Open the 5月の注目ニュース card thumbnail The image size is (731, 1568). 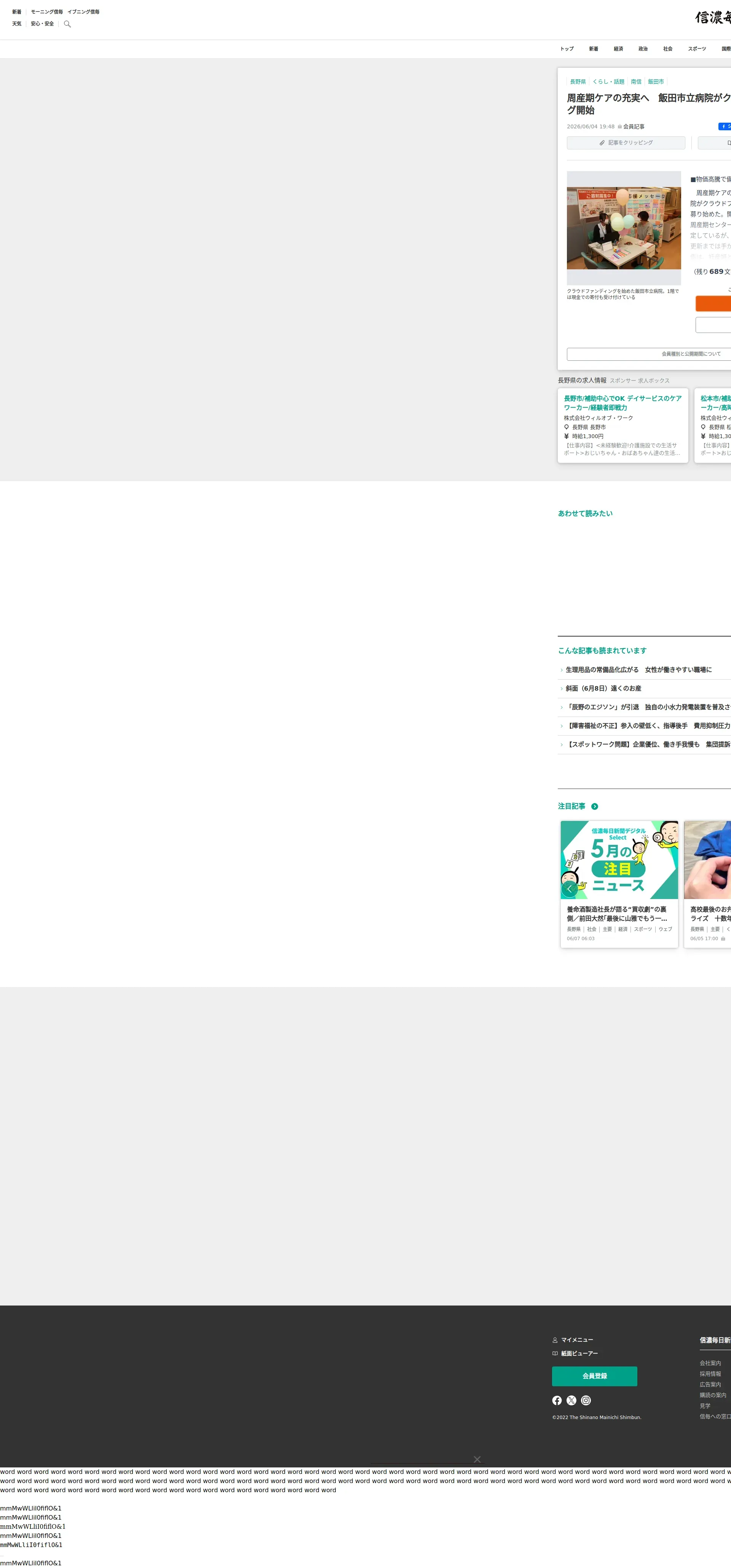click(x=619, y=860)
